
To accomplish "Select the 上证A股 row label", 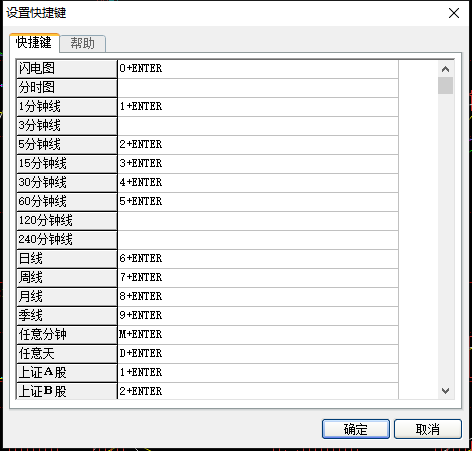I will [x=67, y=373].
